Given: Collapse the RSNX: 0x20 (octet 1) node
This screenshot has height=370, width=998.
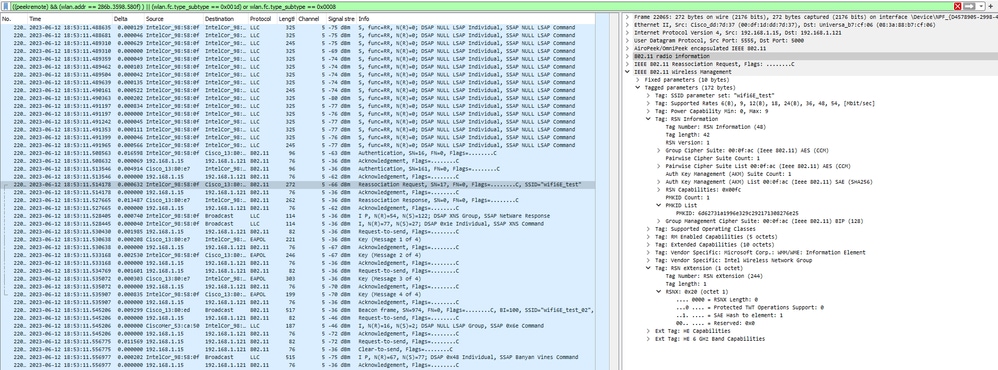Looking at the screenshot, I should [x=659, y=292].
